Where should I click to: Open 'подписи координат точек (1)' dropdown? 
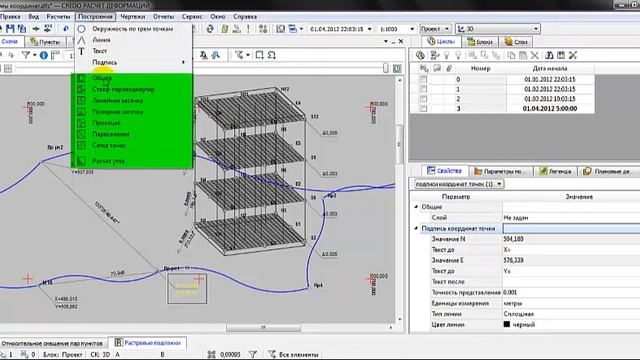[x=459, y=184]
